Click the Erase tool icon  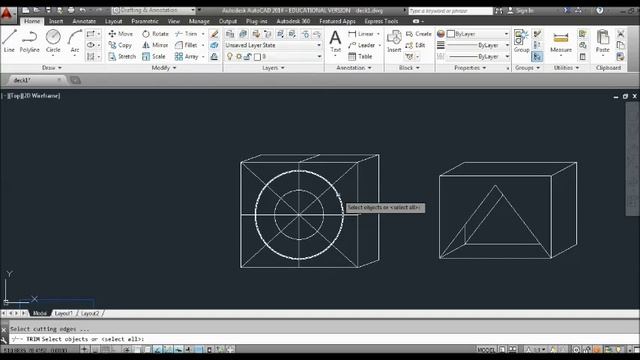click(214, 34)
